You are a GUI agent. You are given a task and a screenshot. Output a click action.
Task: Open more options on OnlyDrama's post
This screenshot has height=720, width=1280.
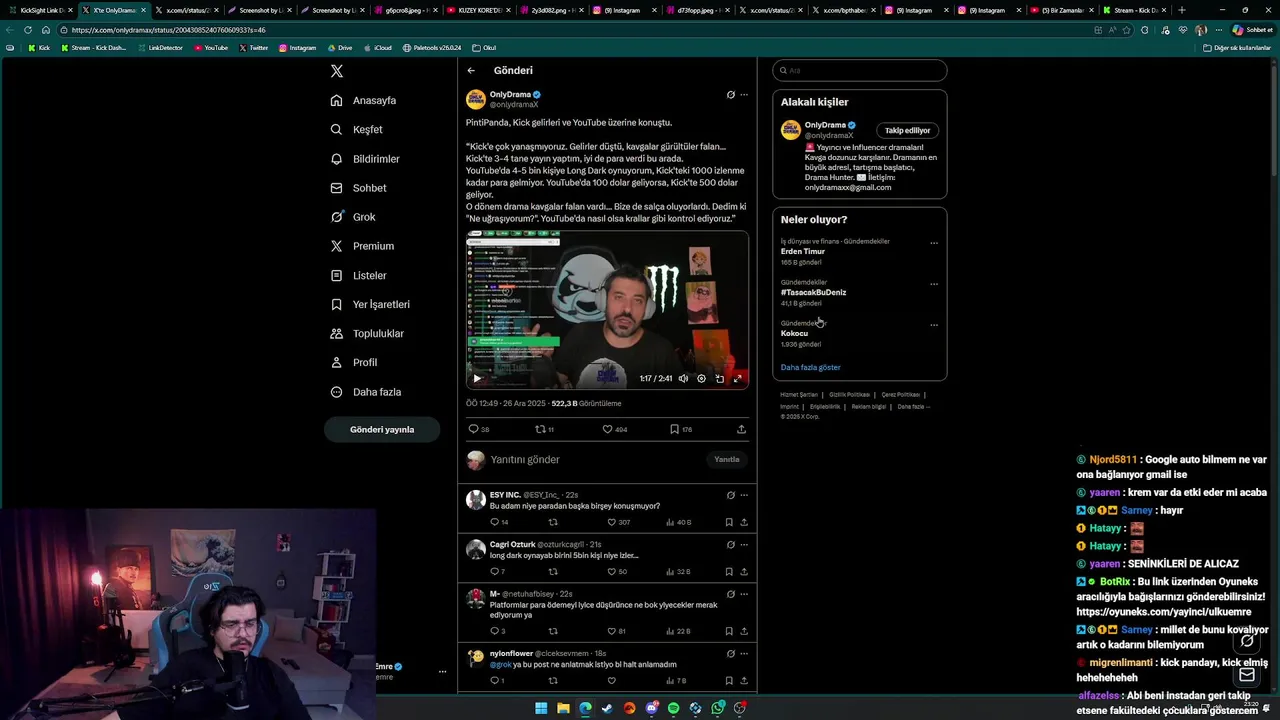744,95
